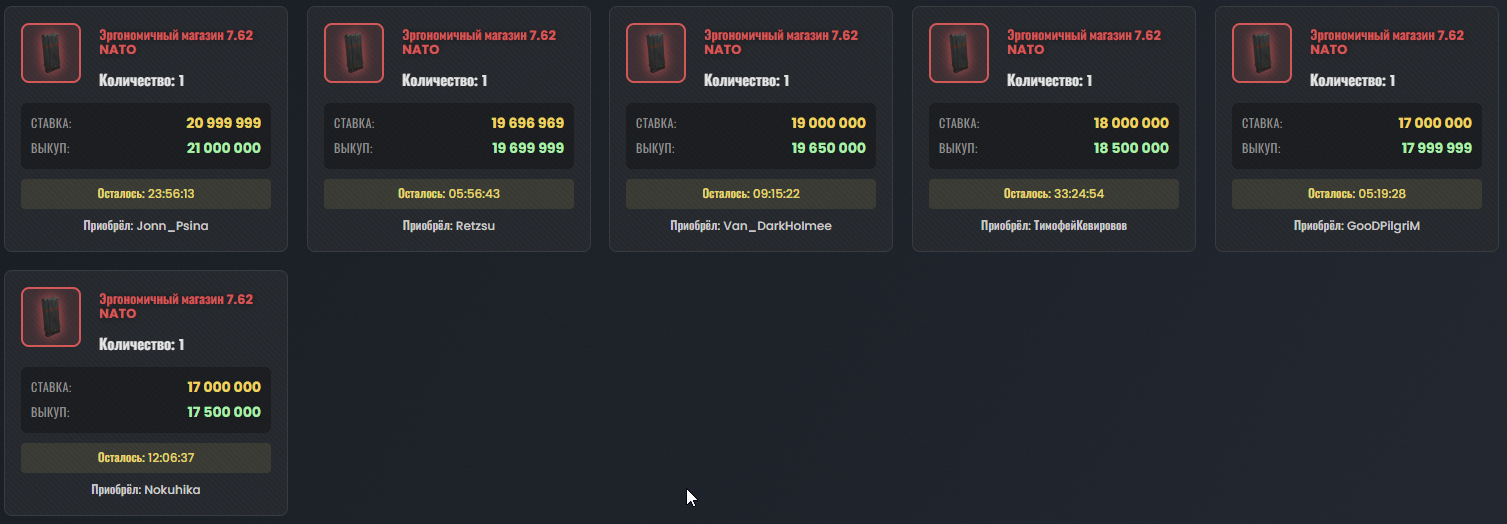Open the item icon in the 18 000 000 bid lot
The image size is (1507, 524).
pyautogui.click(x=959, y=53)
